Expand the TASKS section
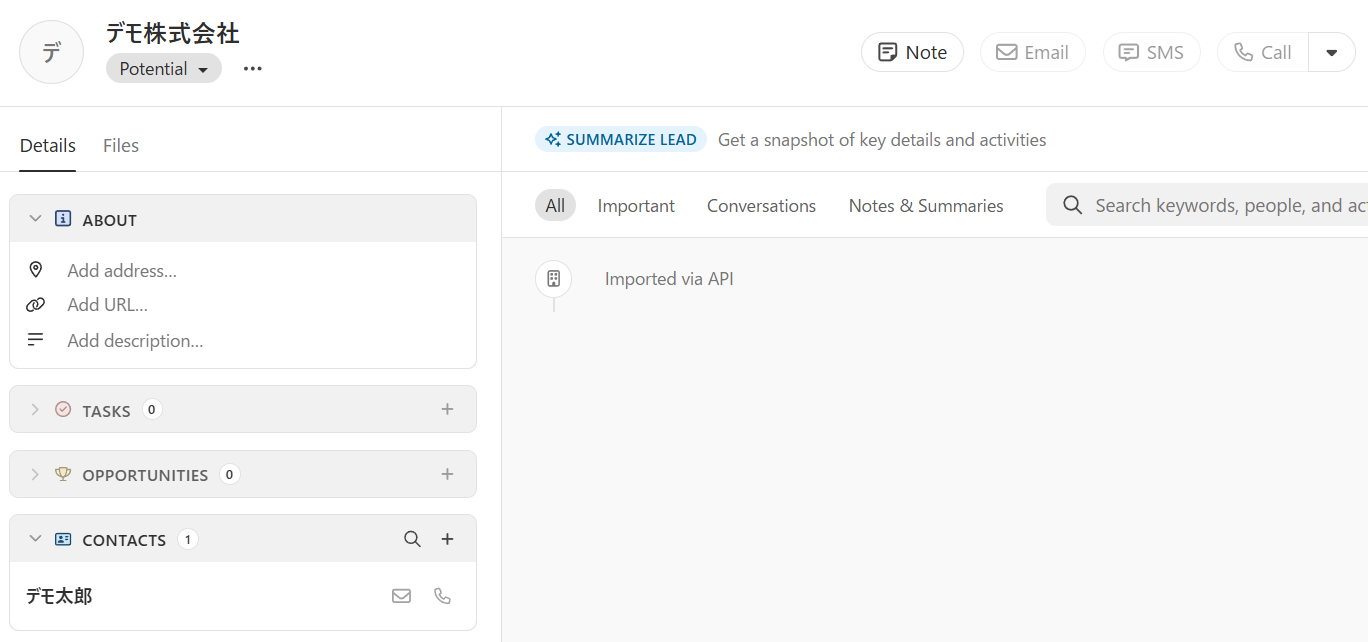Image resolution: width=1368 pixels, height=642 pixels. (x=36, y=410)
